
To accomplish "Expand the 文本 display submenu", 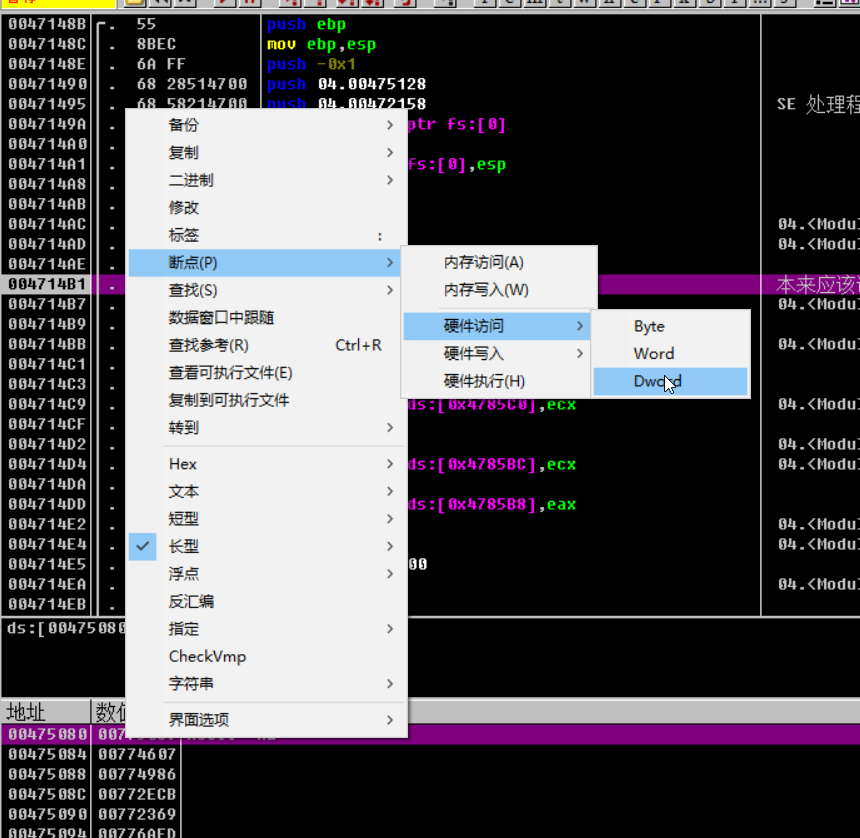I will [x=268, y=491].
